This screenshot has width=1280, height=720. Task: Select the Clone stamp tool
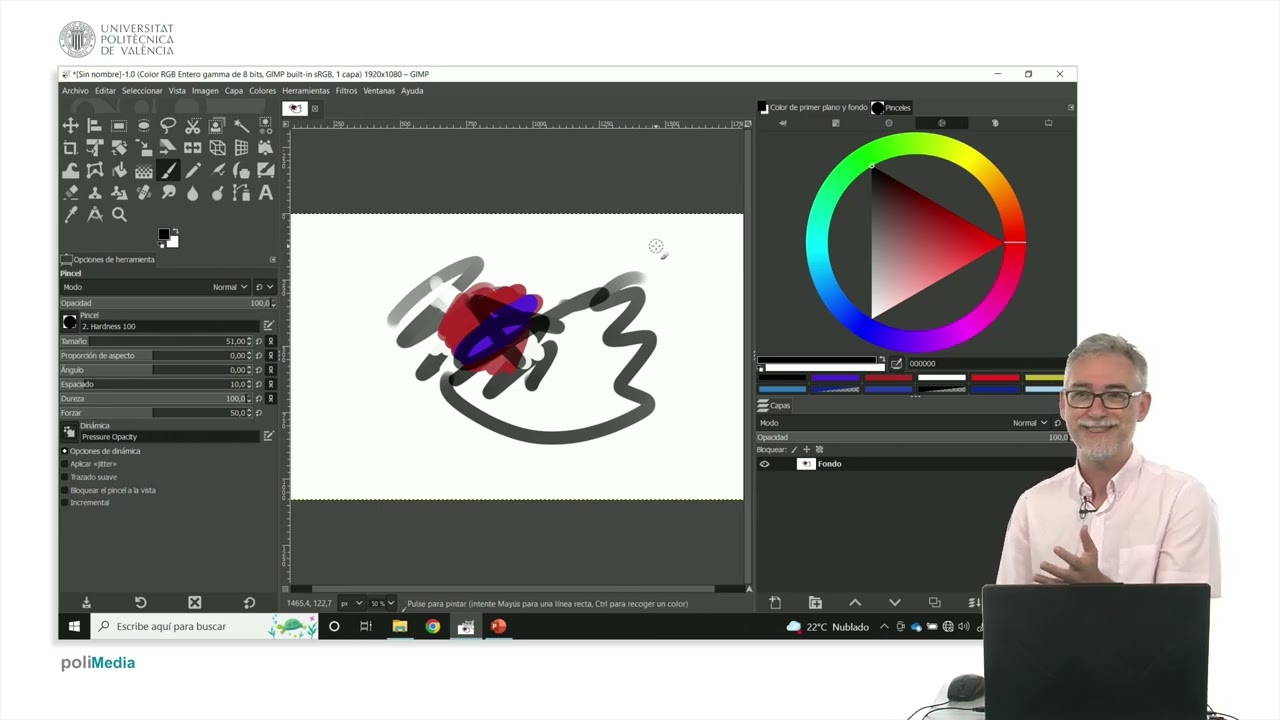[x=94, y=193]
